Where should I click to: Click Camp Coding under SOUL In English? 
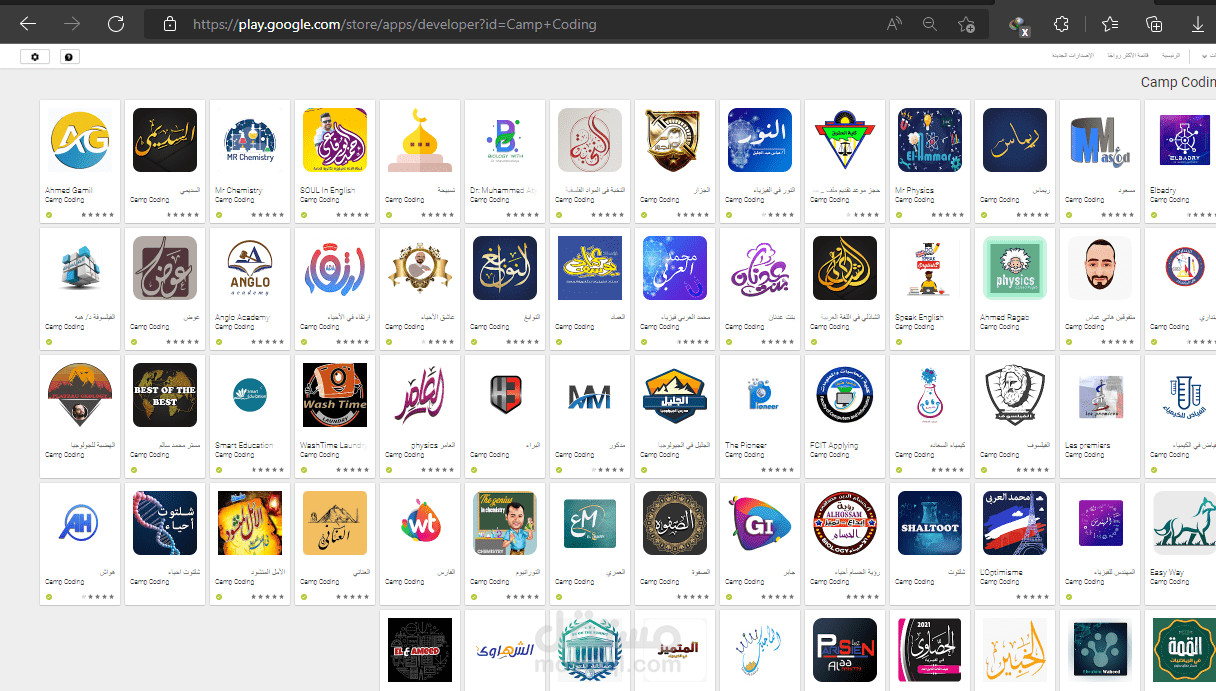(320, 199)
